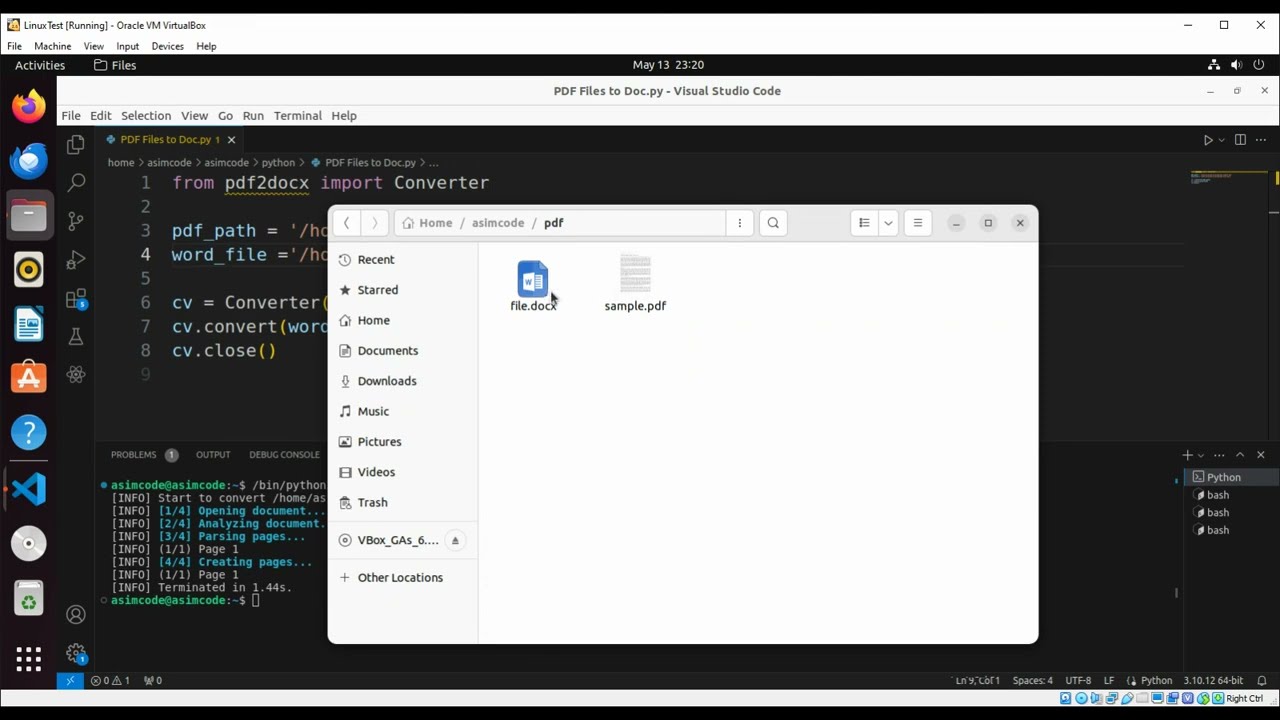Open VS Code Terminal menu
This screenshot has width=1280, height=720.
298,116
